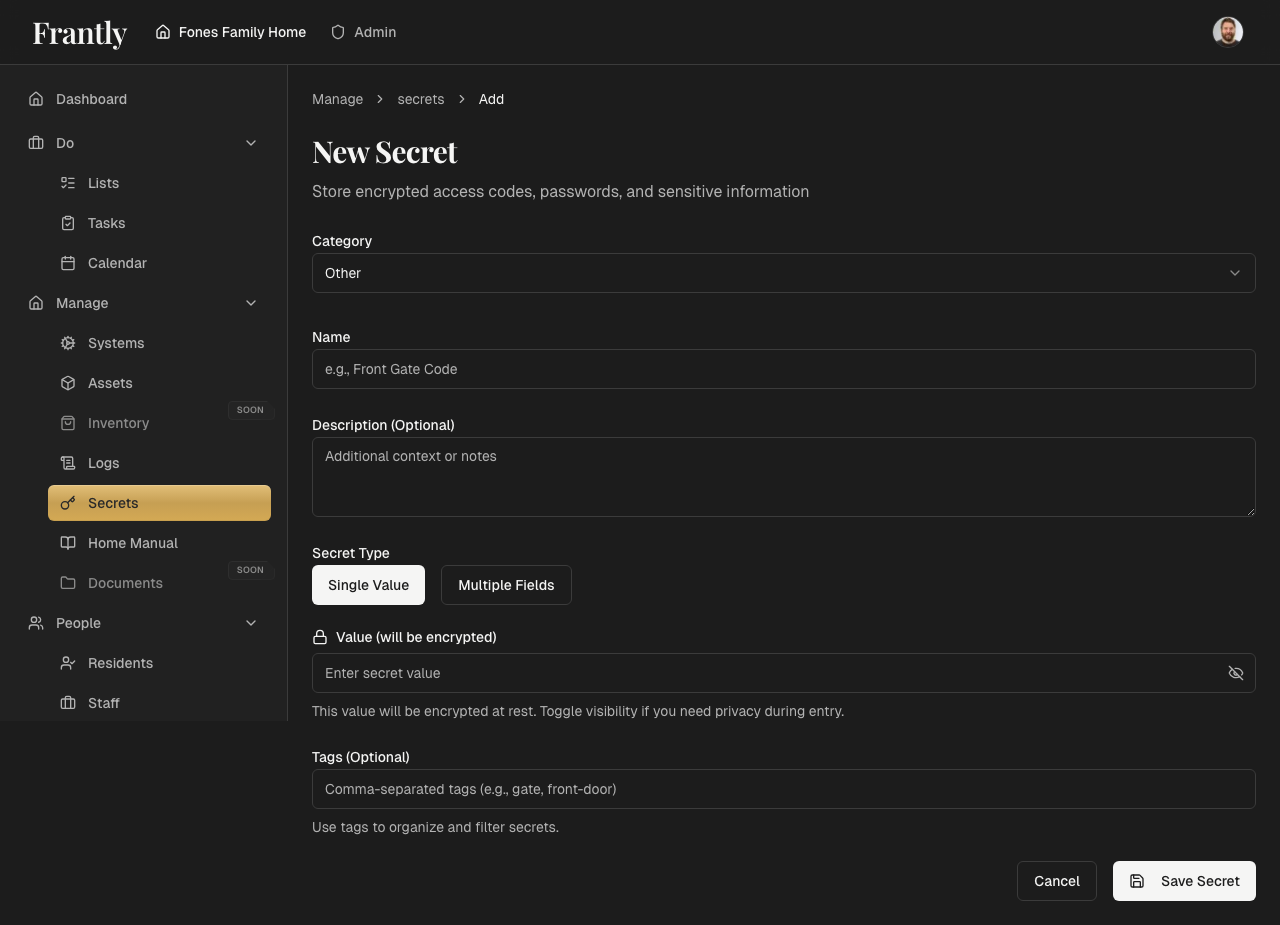Open Secrets via the key icon

coord(67,503)
